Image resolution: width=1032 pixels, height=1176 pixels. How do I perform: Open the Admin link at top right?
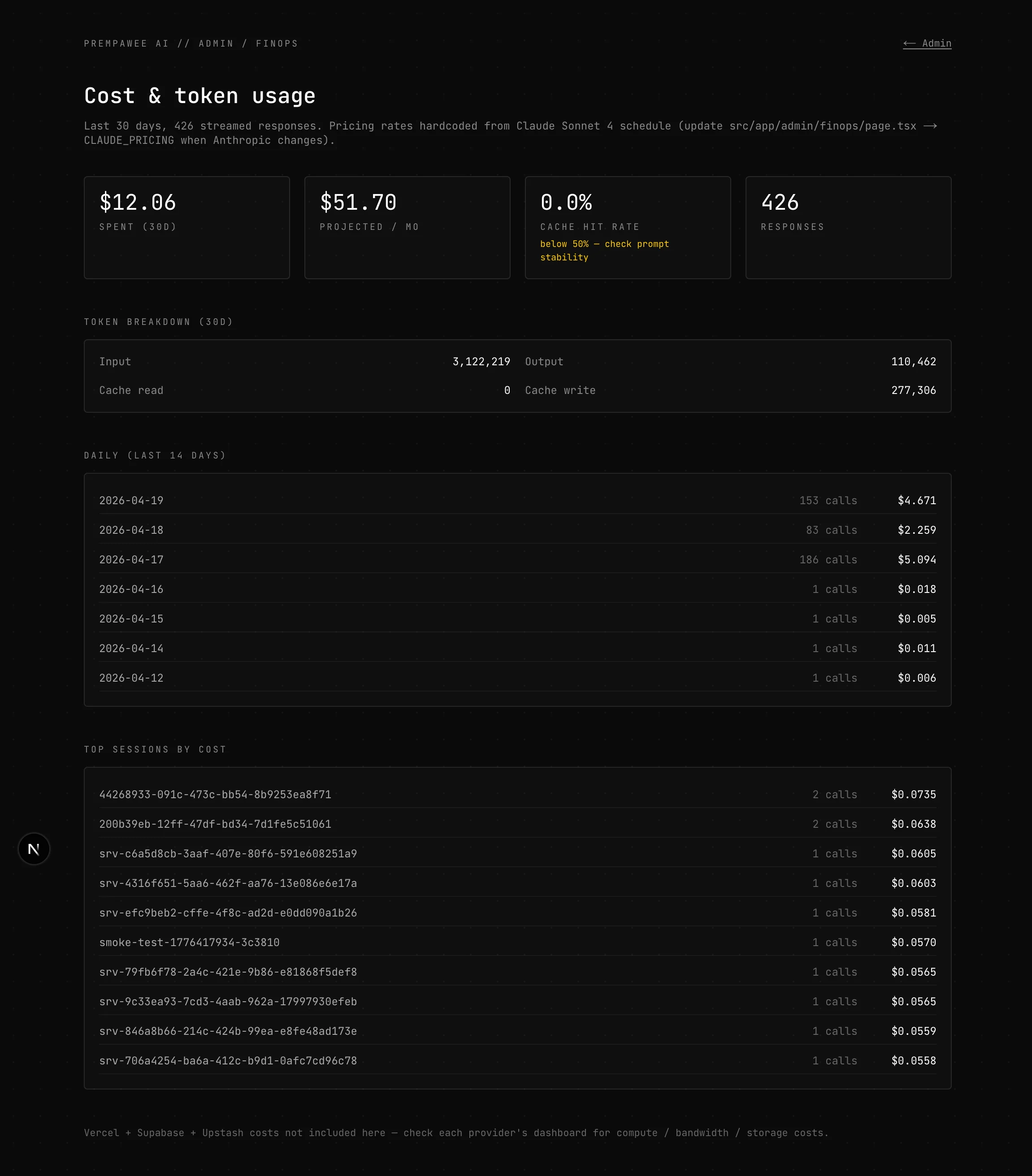tap(936, 44)
